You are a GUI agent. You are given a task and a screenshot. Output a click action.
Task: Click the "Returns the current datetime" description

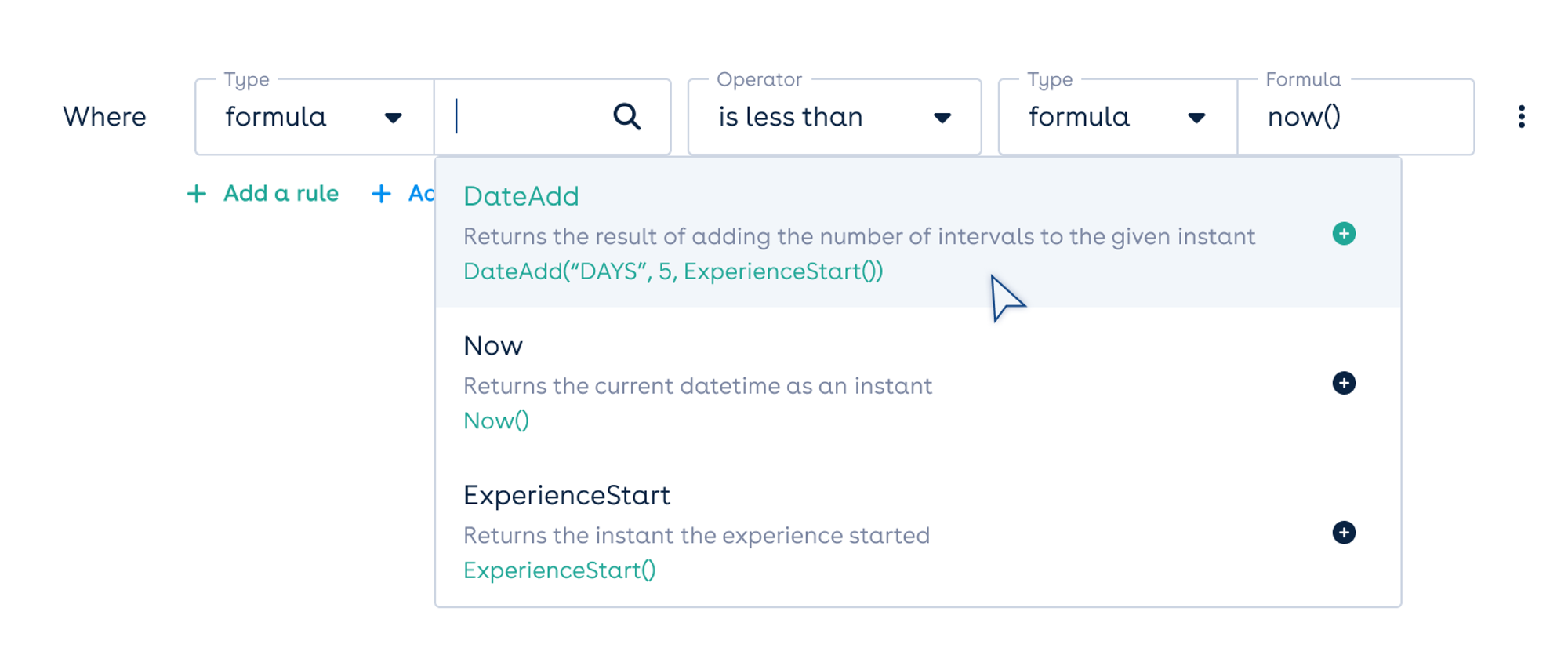(697, 386)
